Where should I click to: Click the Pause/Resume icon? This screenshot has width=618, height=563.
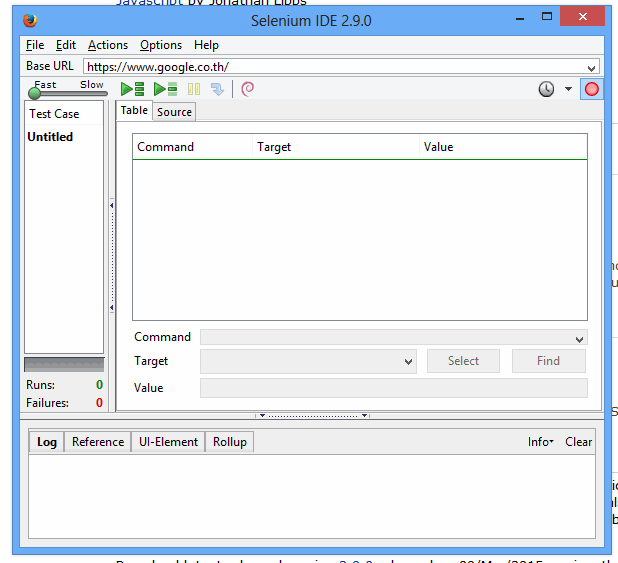(194, 89)
